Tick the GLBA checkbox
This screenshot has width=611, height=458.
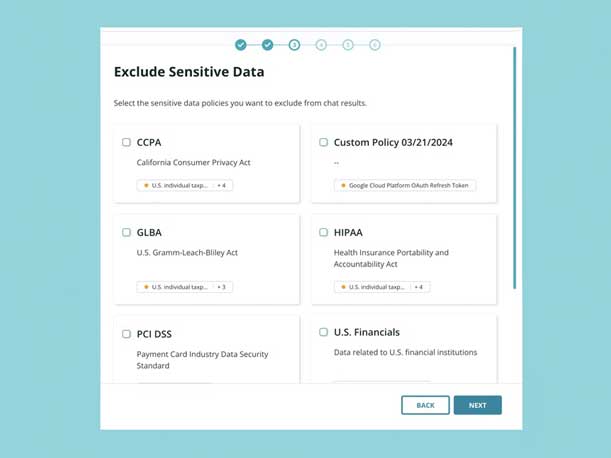tap(126, 232)
